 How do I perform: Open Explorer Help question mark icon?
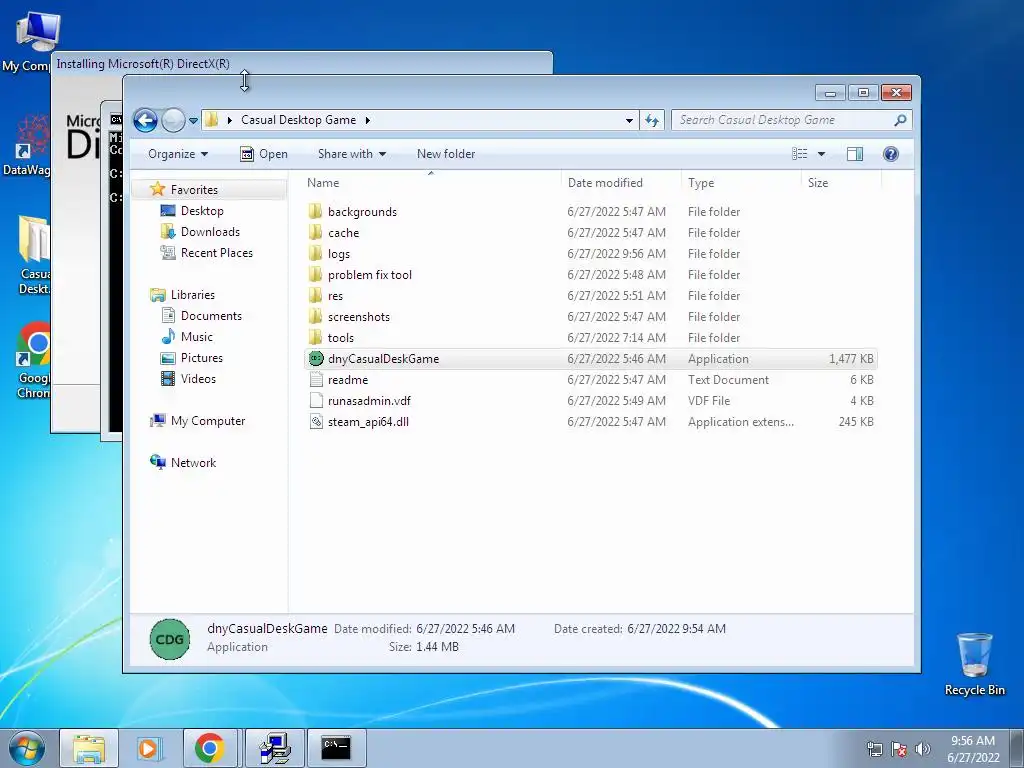click(890, 154)
